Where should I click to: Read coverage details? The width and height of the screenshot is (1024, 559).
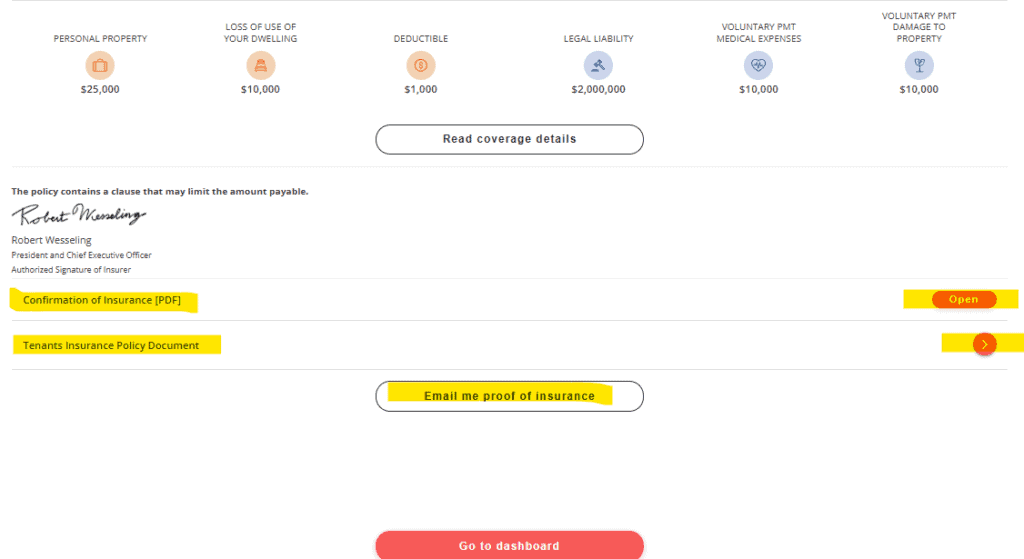pyautogui.click(x=509, y=139)
